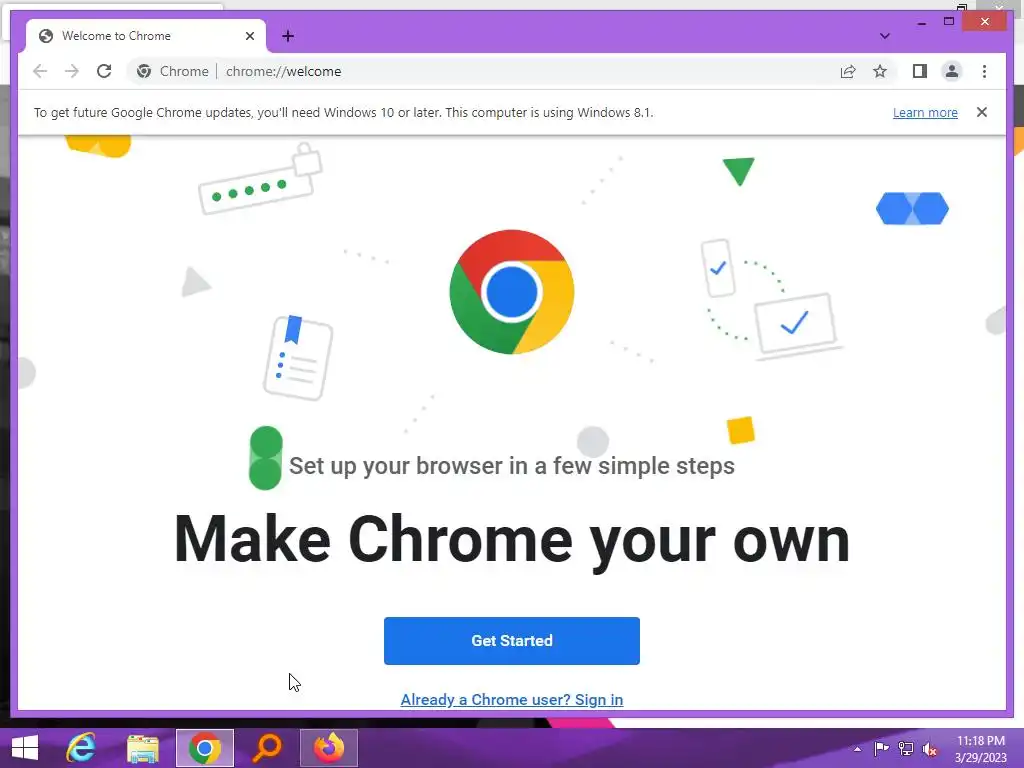
Task: Open the clock showing 11:18 PM
Action: (x=981, y=748)
